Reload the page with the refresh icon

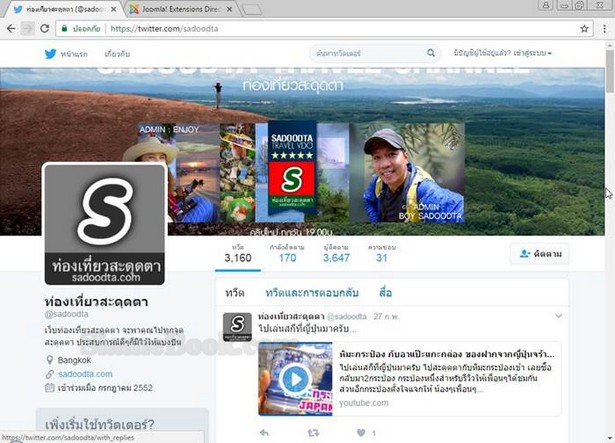(45, 29)
